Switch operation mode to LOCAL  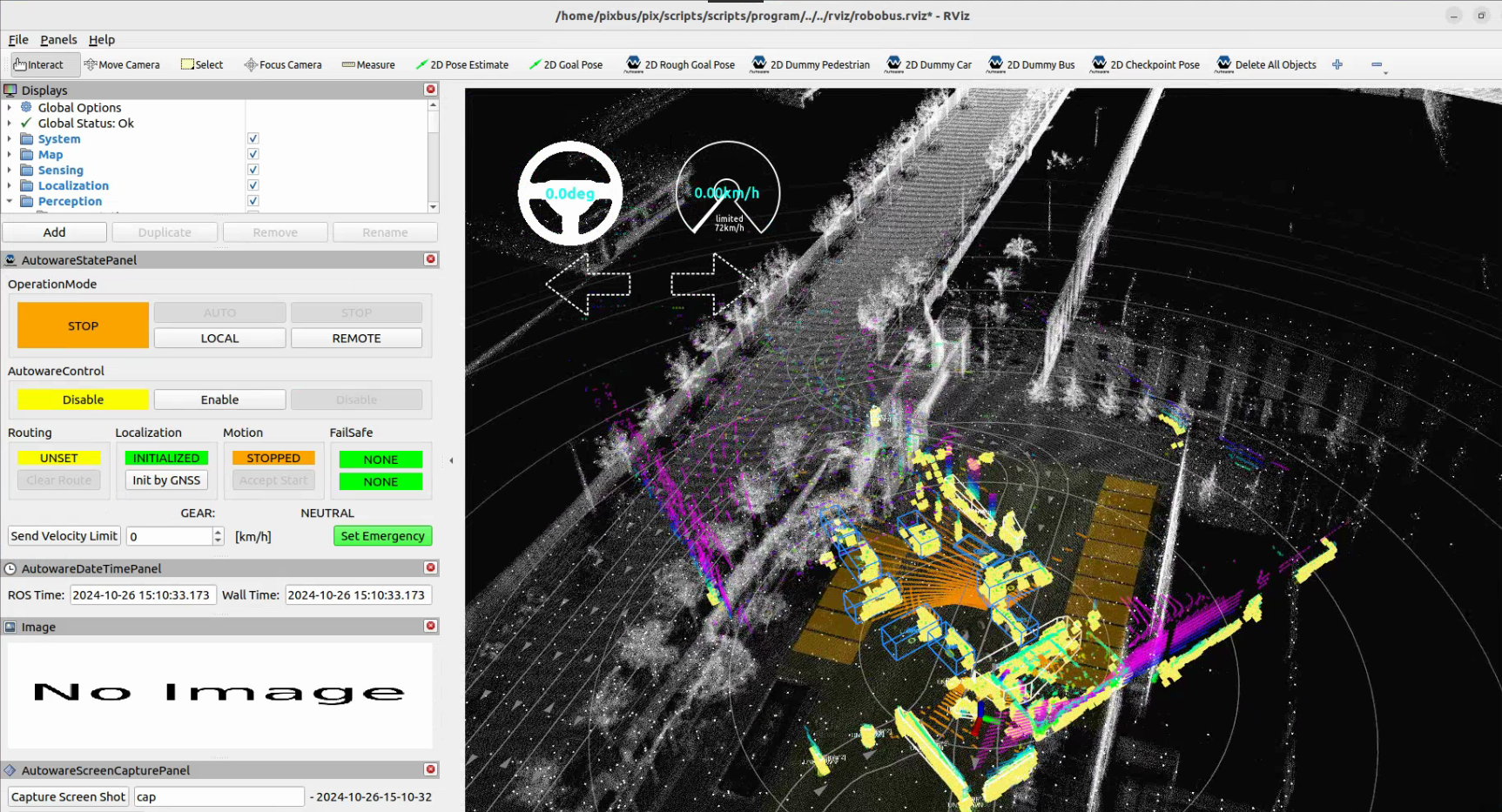coord(219,338)
